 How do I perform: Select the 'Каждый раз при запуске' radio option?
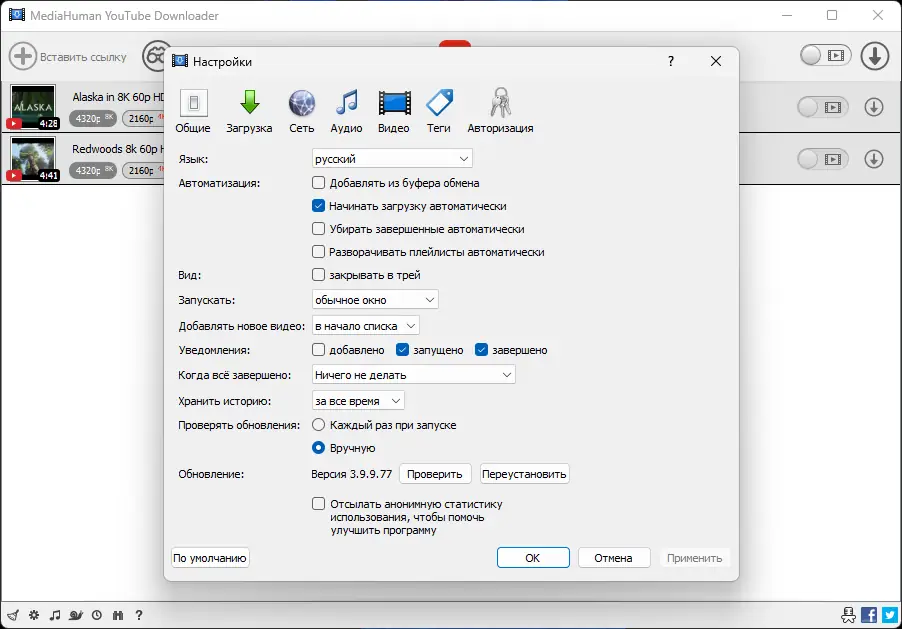[x=318, y=424]
